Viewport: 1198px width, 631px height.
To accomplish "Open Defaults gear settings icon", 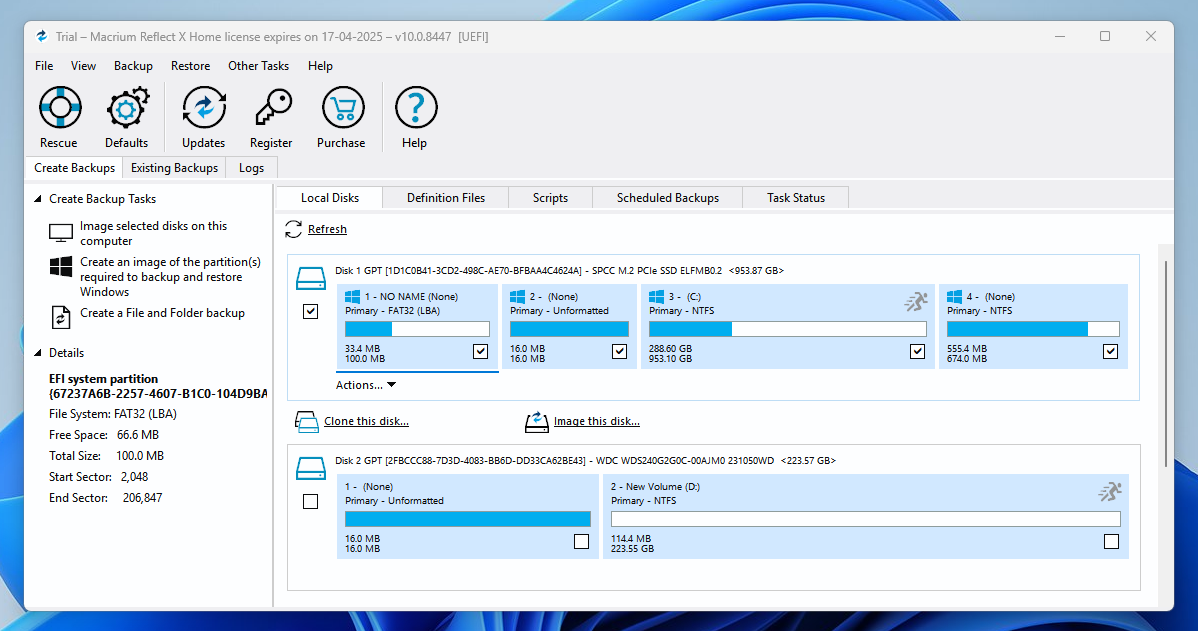I will [127, 108].
